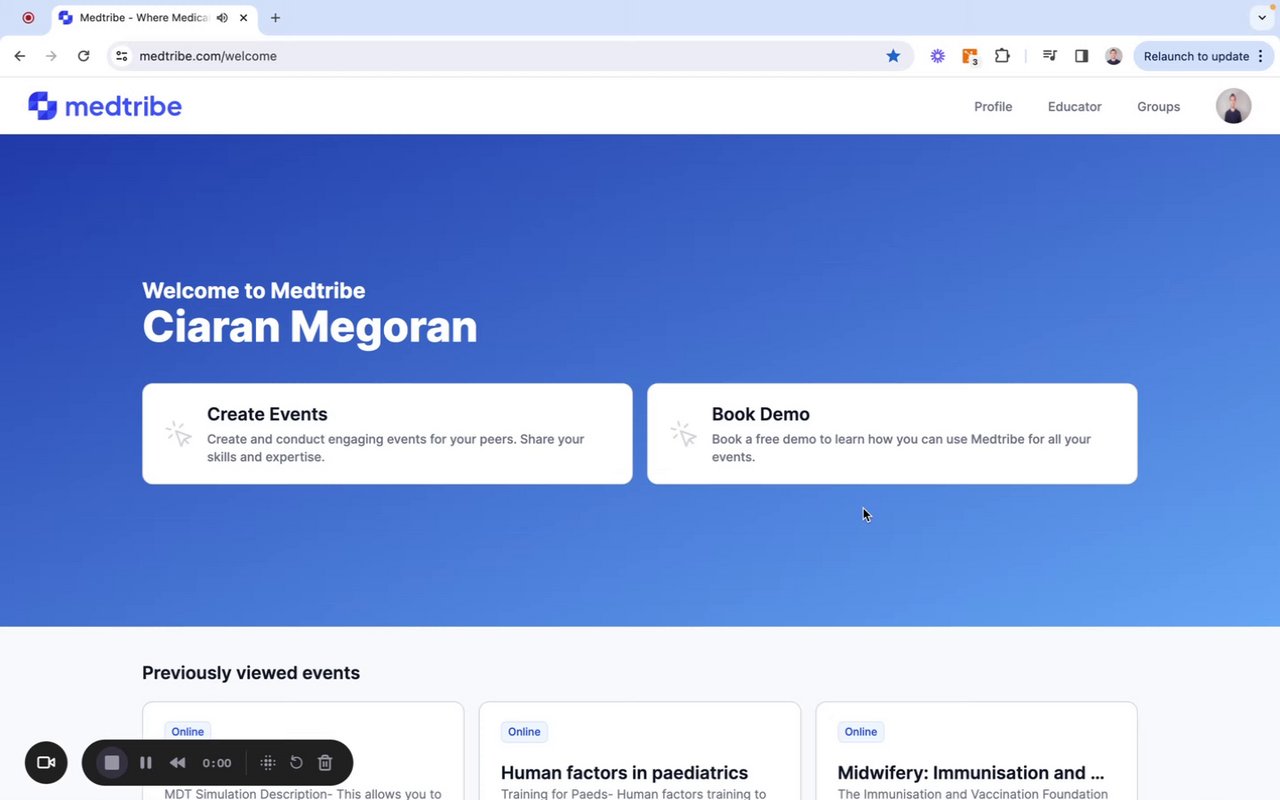Open Midwifery: Immunisation event card

coord(976,752)
